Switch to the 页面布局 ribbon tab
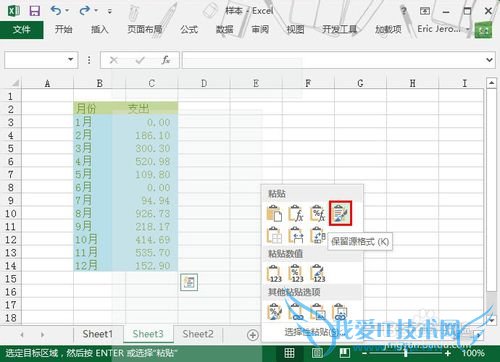This screenshot has height=362, width=500. click(145, 29)
